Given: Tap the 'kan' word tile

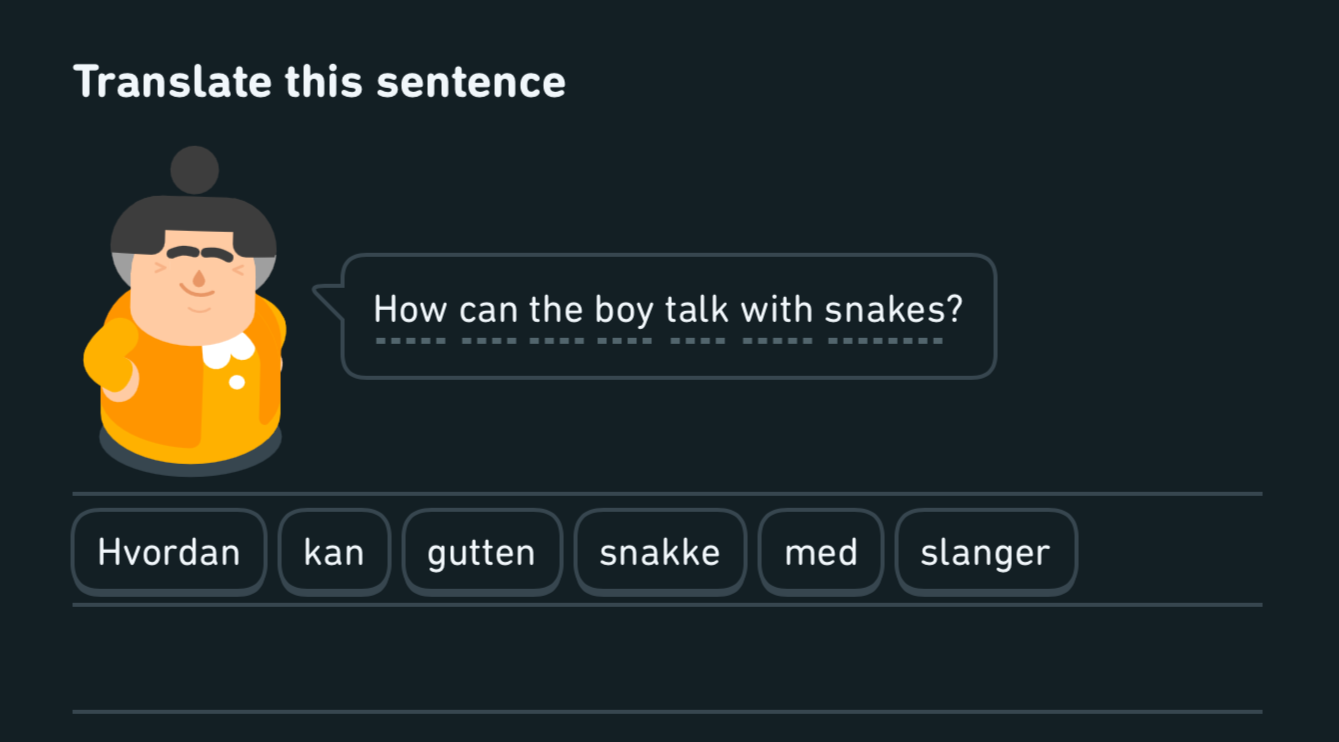Looking at the screenshot, I should [x=334, y=552].
